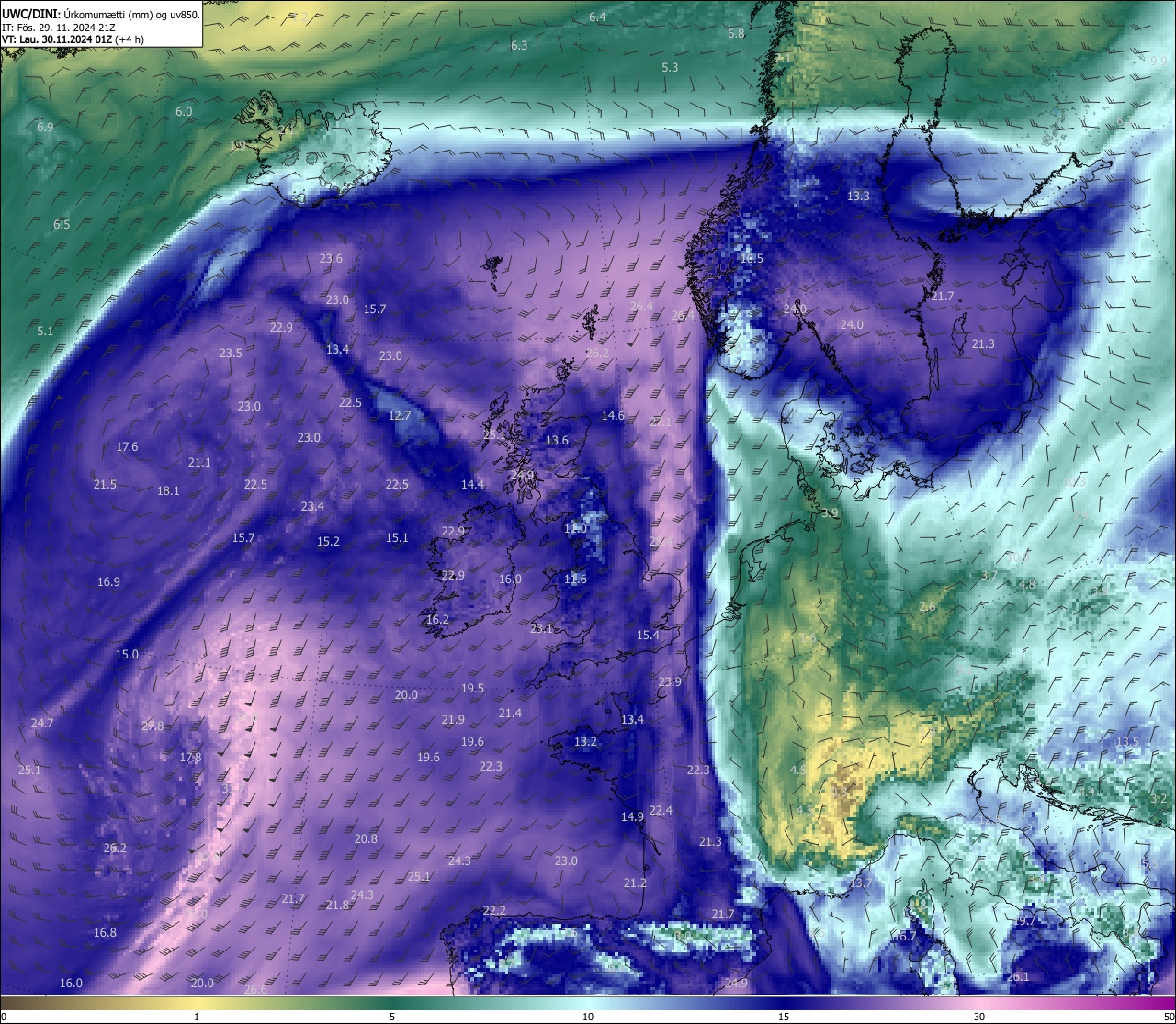Click the 6.8 value on the map
The width and height of the screenshot is (1176, 1024).
[736, 34]
